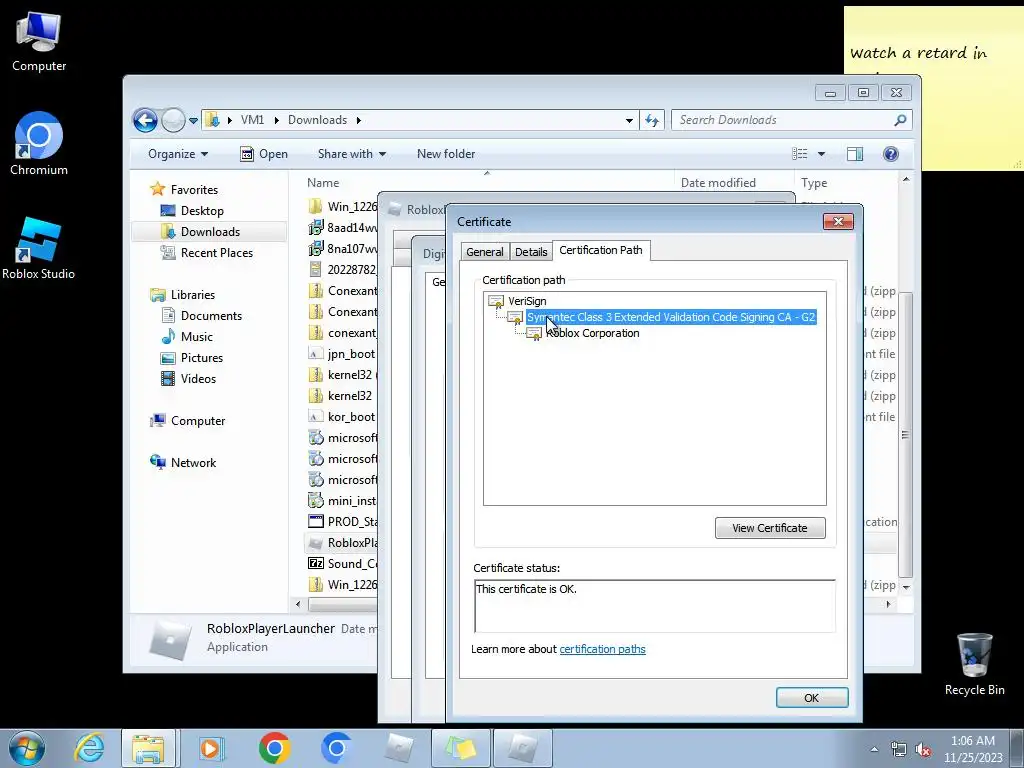Open Windows Explorer from the taskbar
The height and width of the screenshot is (768, 1024).
tap(148, 748)
